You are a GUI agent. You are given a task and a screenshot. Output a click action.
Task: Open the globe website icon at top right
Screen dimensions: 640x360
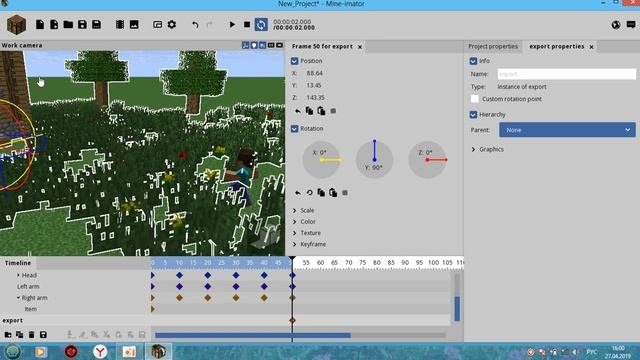pyautogui.click(x=616, y=25)
